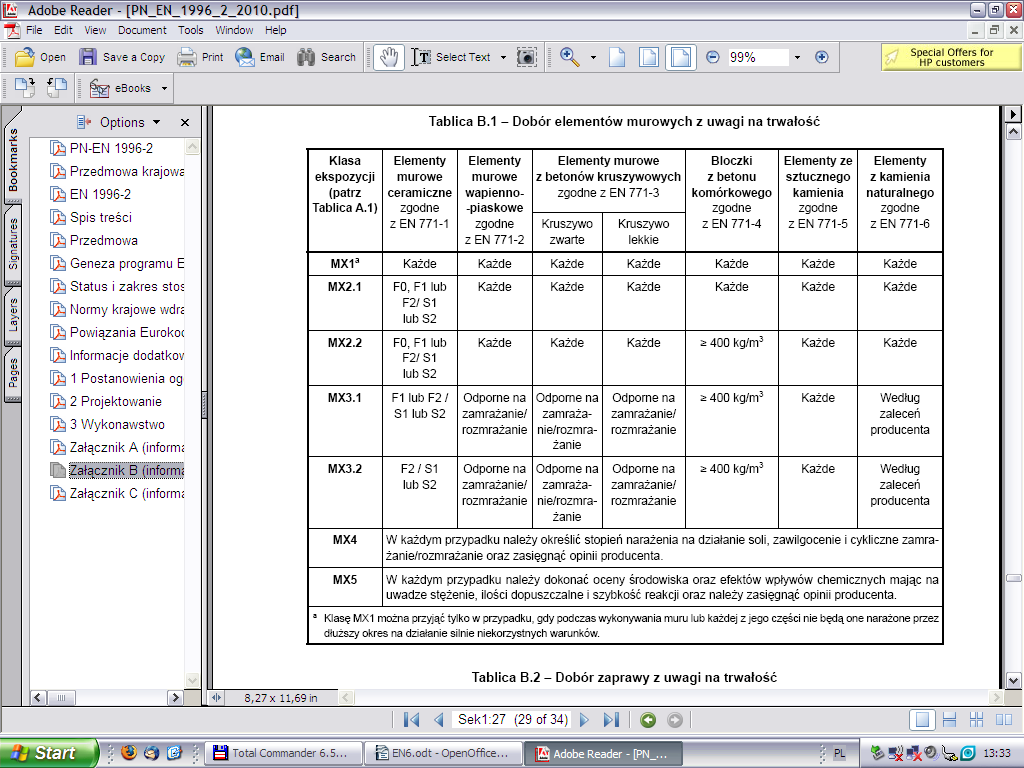Viewport: 1024px width, 768px height.
Task: Rotate the page clockwise icon
Action: pos(25,88)
